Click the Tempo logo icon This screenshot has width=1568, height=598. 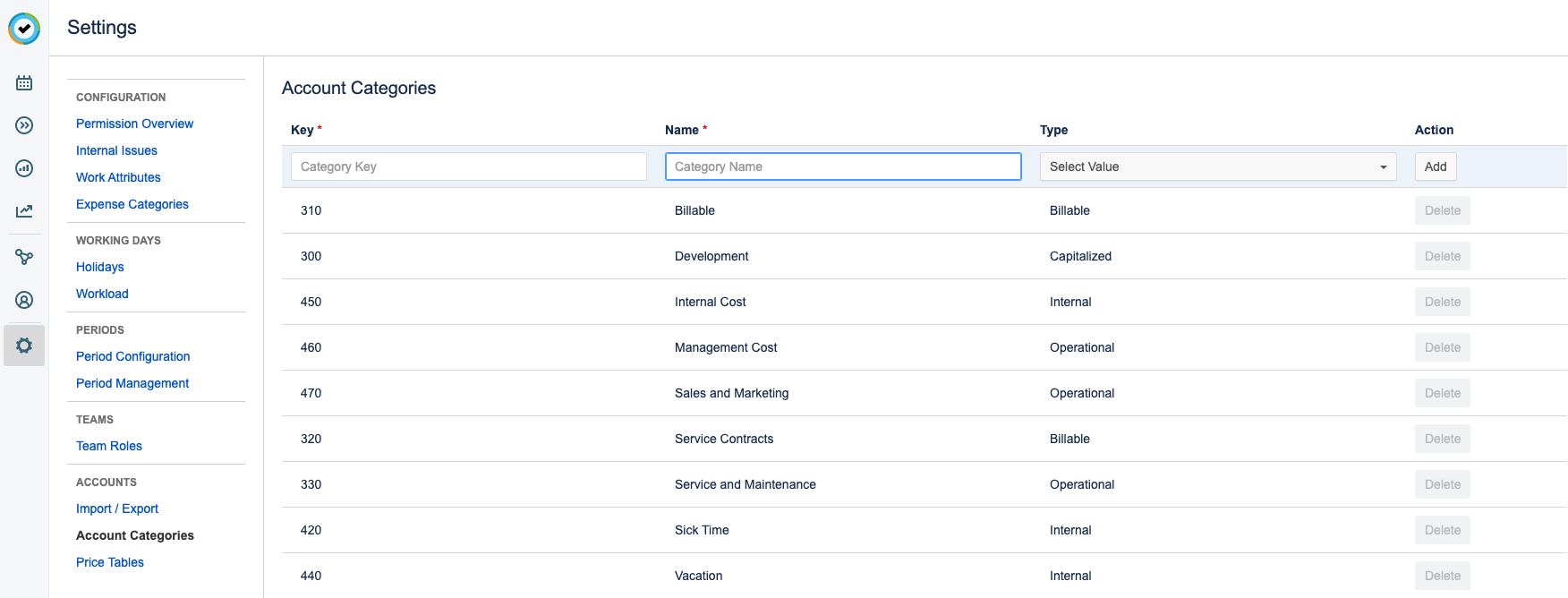pyautogui.click(x=24, y=29)
